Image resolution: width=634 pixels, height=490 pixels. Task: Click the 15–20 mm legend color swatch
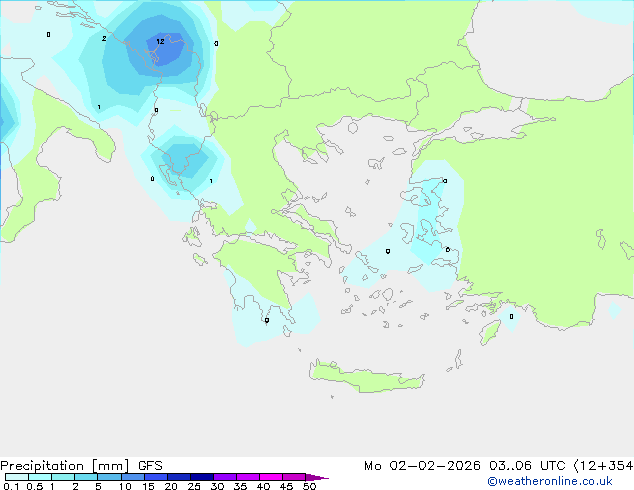[x=156, y=477]
